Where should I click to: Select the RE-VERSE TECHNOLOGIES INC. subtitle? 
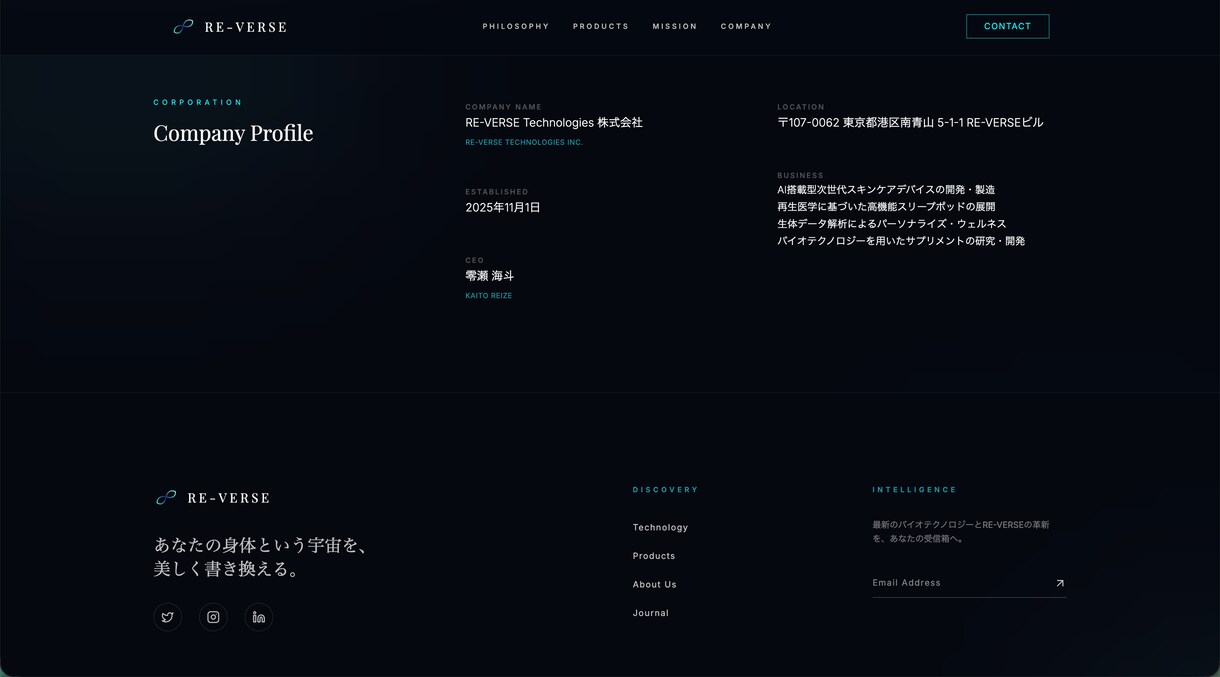(524, 142)
